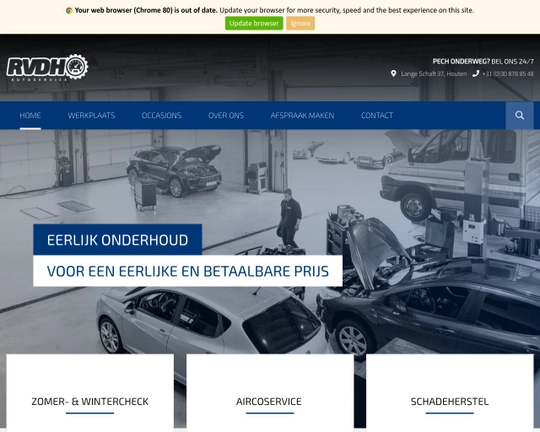Click the Pech Onderweg? Bel ons 24/7 text
The image size is (540, 432).
483,61
